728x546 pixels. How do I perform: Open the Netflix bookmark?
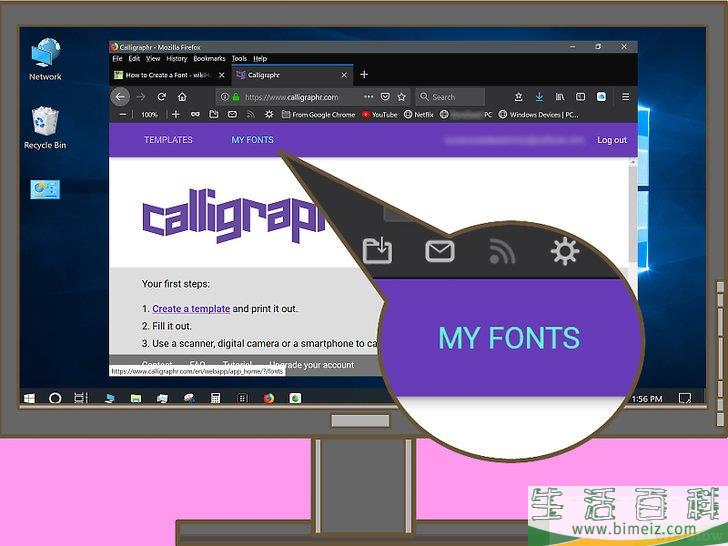(419, 114)
